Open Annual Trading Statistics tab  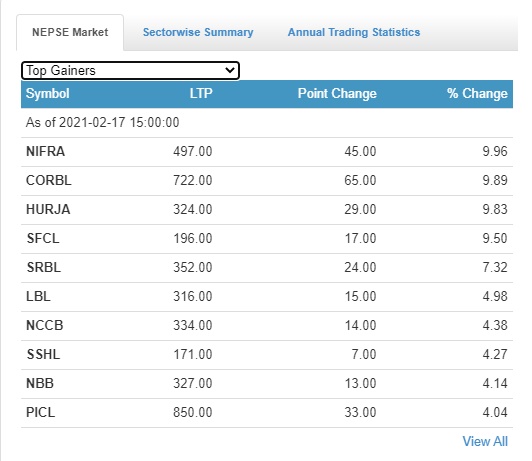354,32
